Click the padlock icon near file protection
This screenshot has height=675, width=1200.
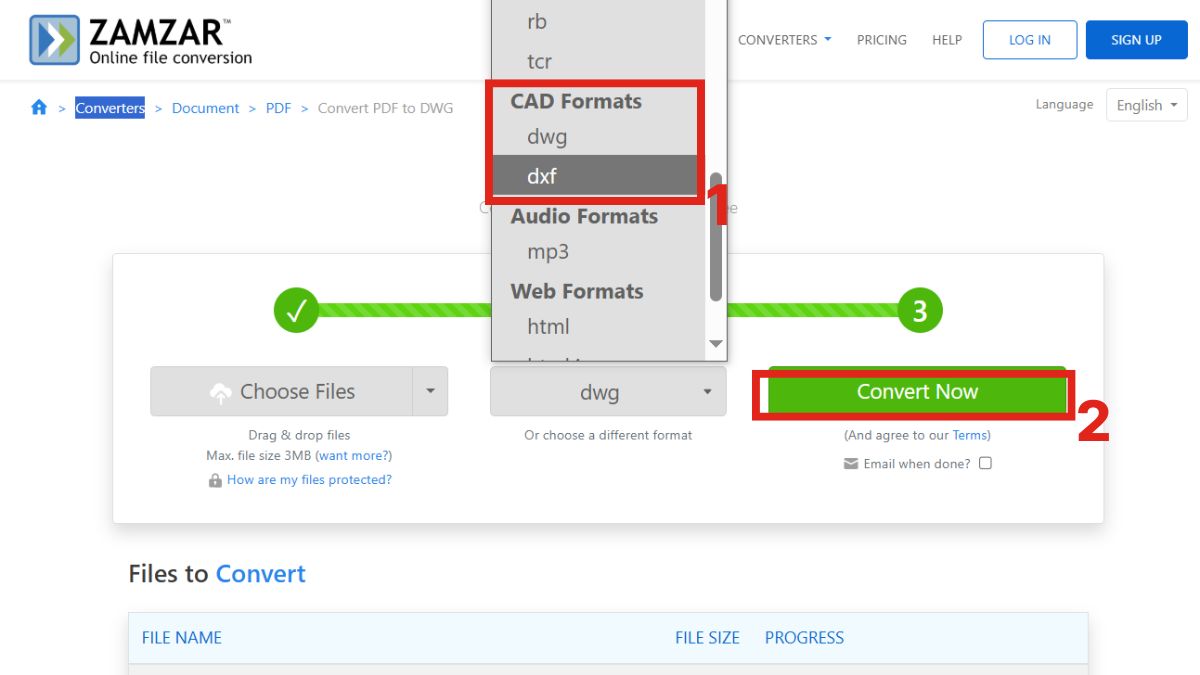pyautogui.click(x=215, y=481)
